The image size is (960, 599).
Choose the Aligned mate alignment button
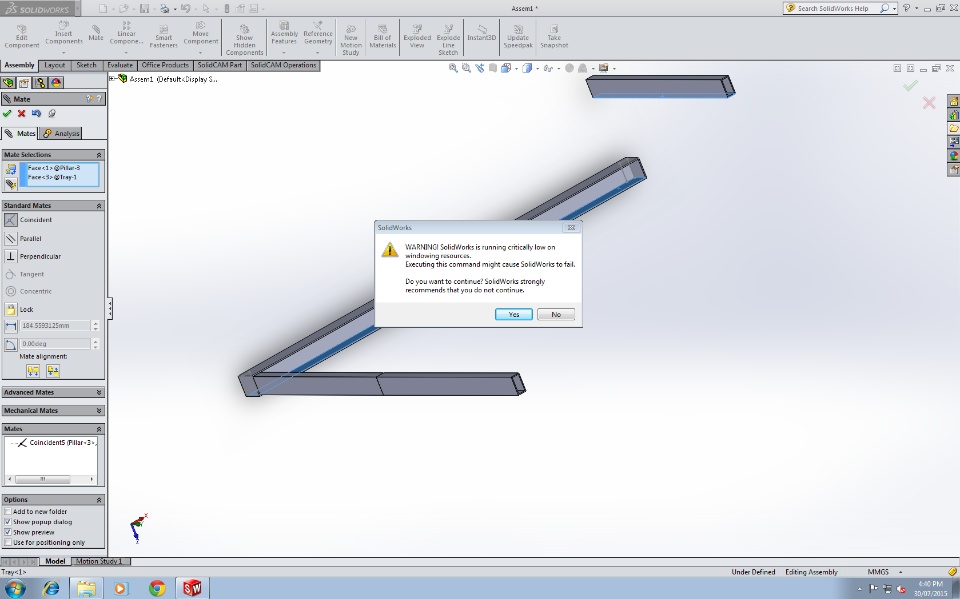(33, 371)
